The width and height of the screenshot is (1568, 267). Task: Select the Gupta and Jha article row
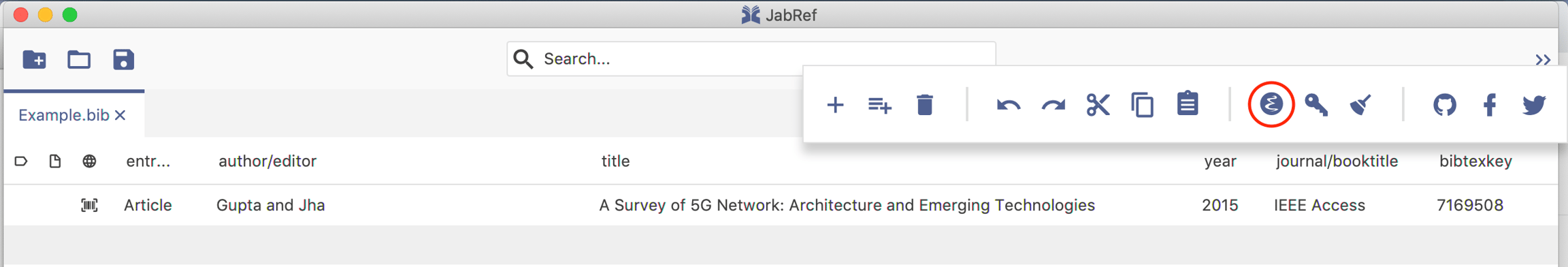781,205
